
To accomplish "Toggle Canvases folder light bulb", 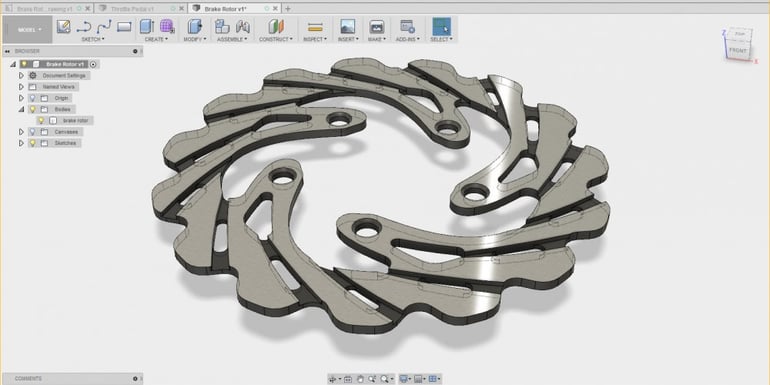I will coord(33,132).
